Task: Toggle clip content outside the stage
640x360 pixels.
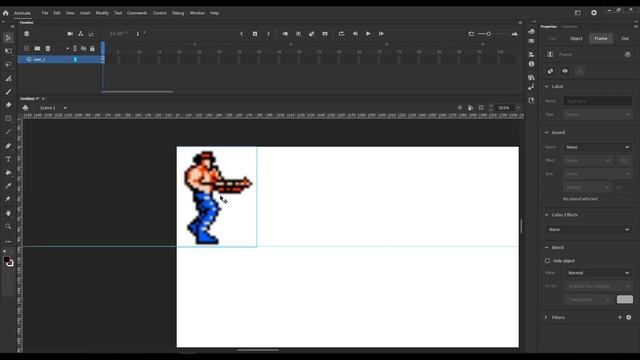Action: coord(481,108)
